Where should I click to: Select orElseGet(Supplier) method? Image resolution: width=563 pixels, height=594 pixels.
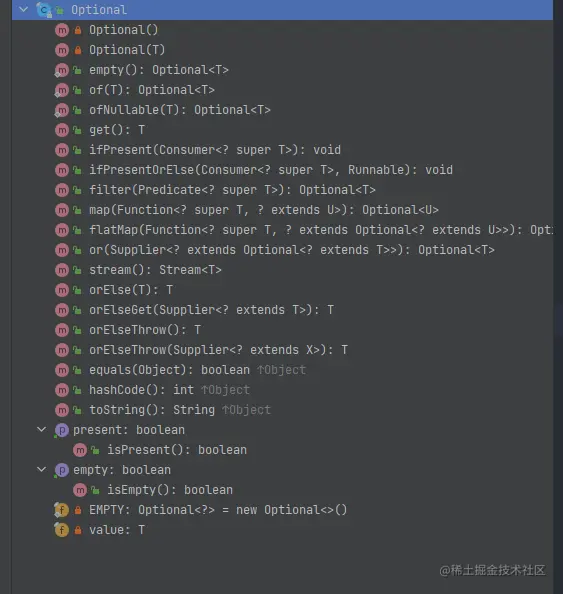211,310
